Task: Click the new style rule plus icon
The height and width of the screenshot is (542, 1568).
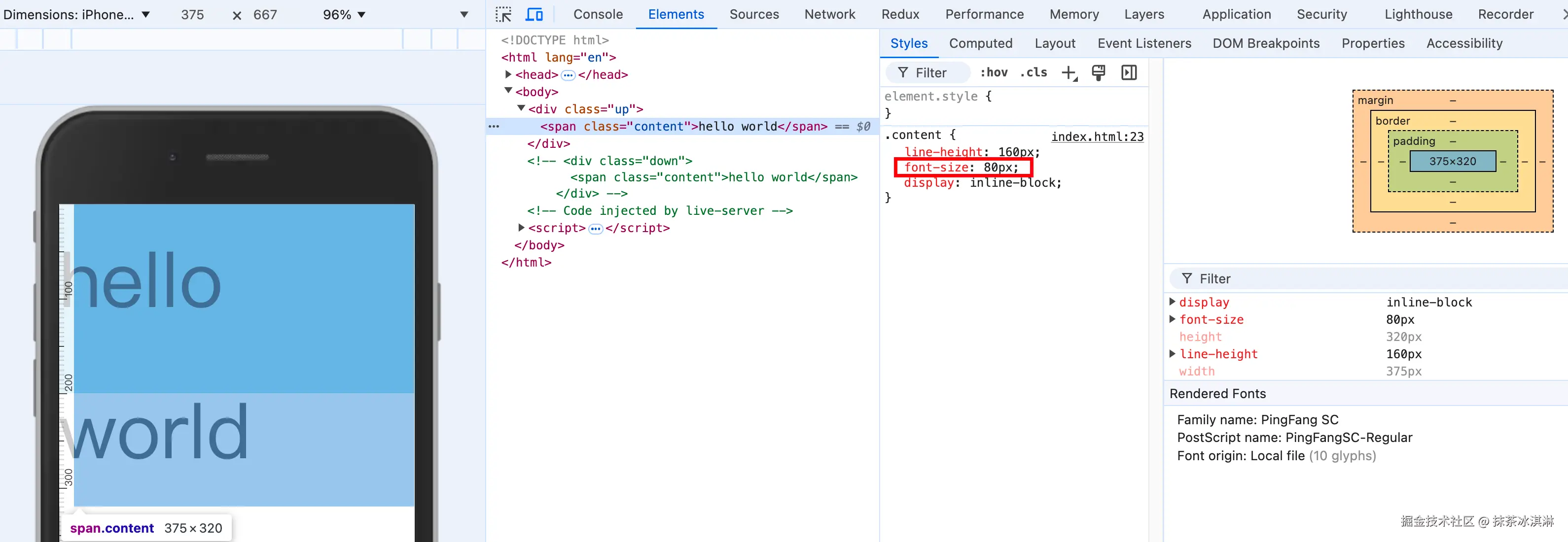Action: pyautogui.click(x=1069, y=73)
